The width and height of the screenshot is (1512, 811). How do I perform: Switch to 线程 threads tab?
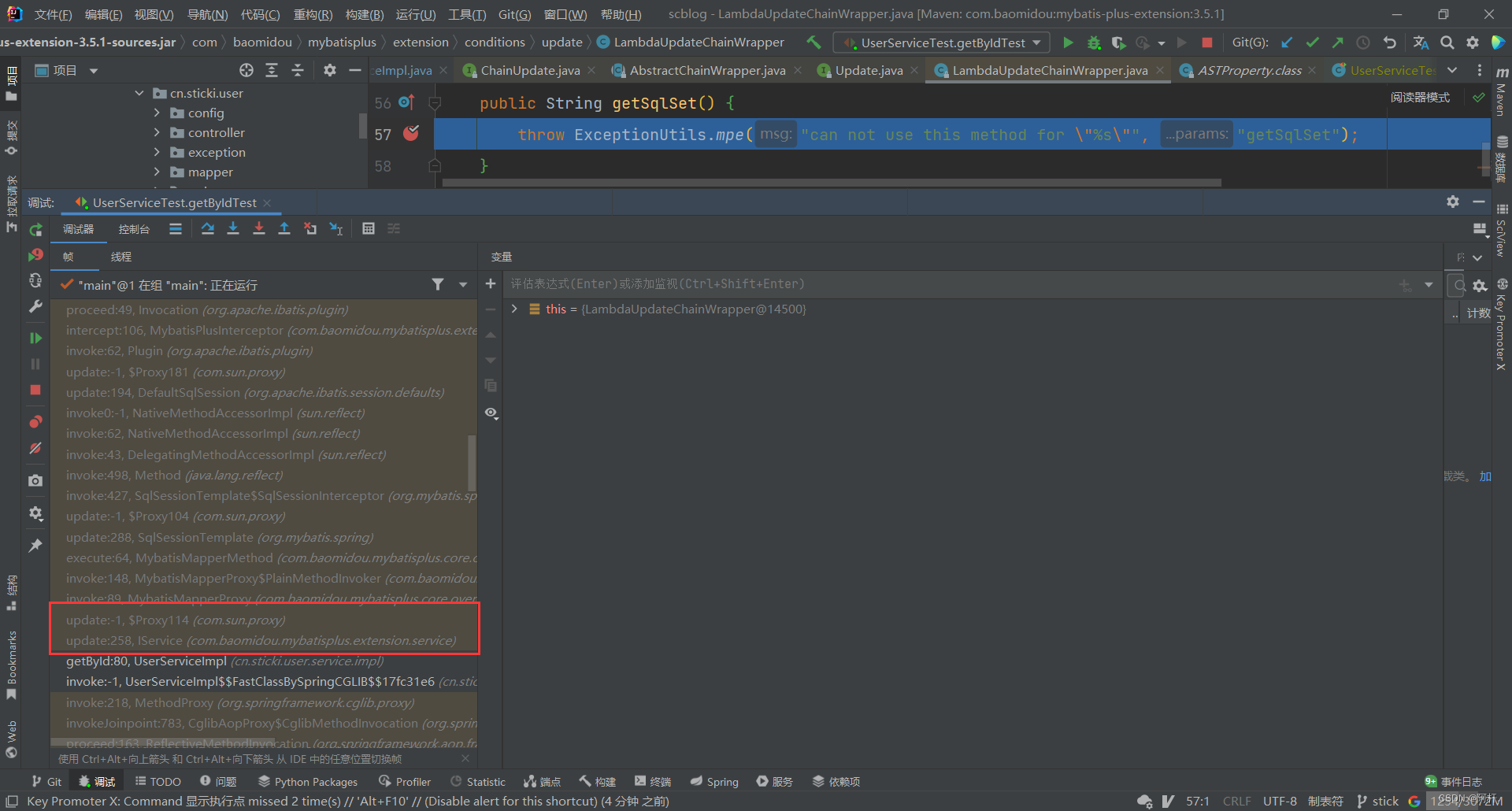click(x=121, y=257)
